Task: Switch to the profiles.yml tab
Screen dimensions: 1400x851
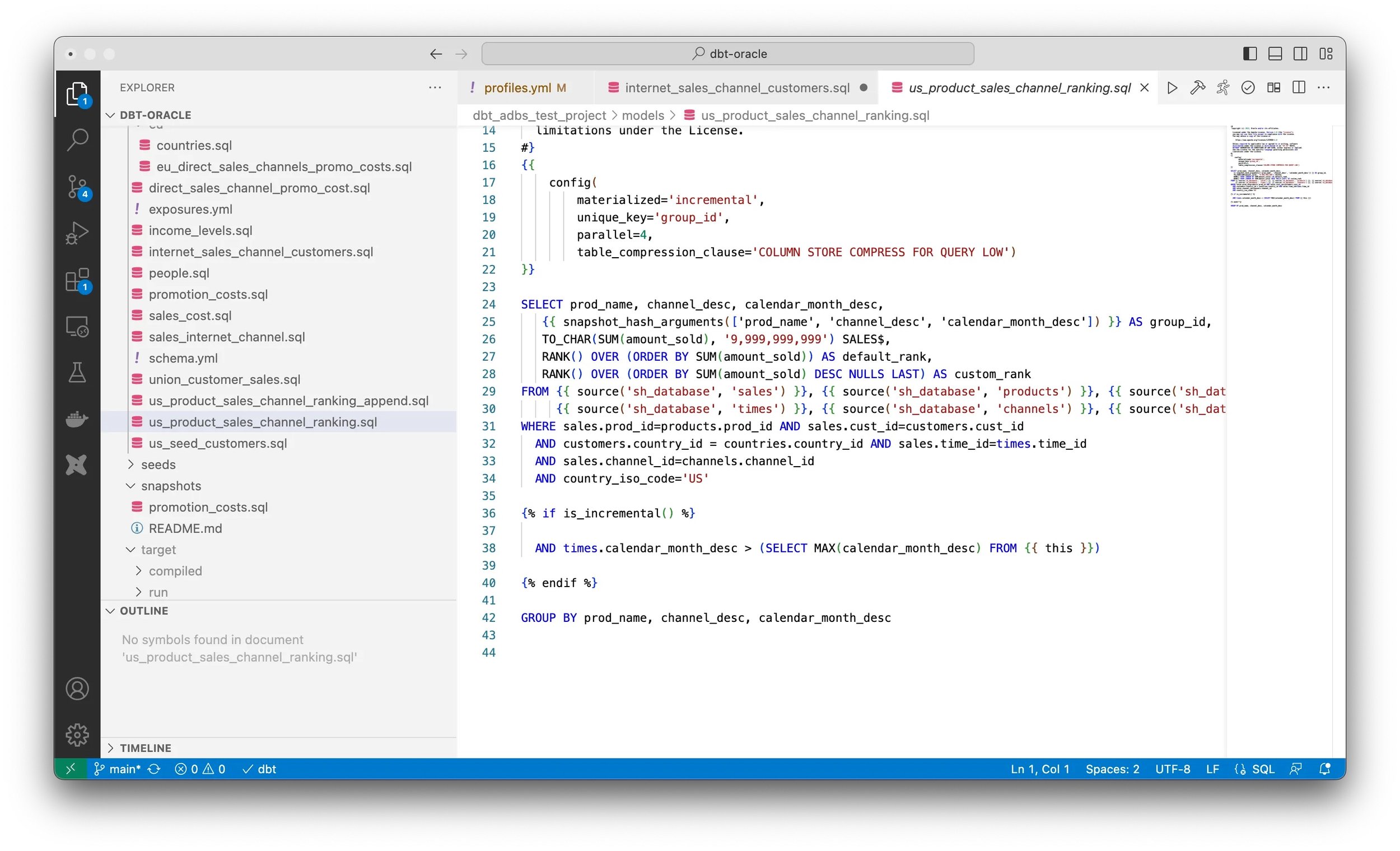Action: [517, 87]
